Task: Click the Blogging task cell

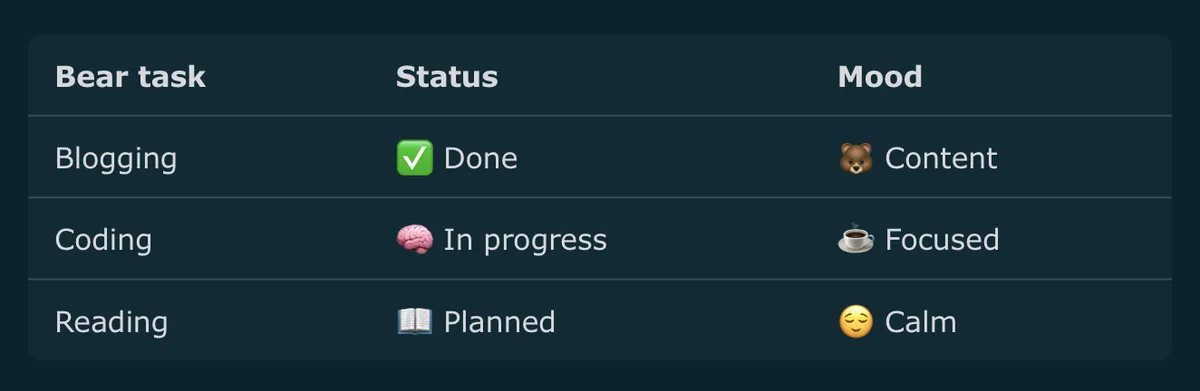Action: tap(116, 159)
